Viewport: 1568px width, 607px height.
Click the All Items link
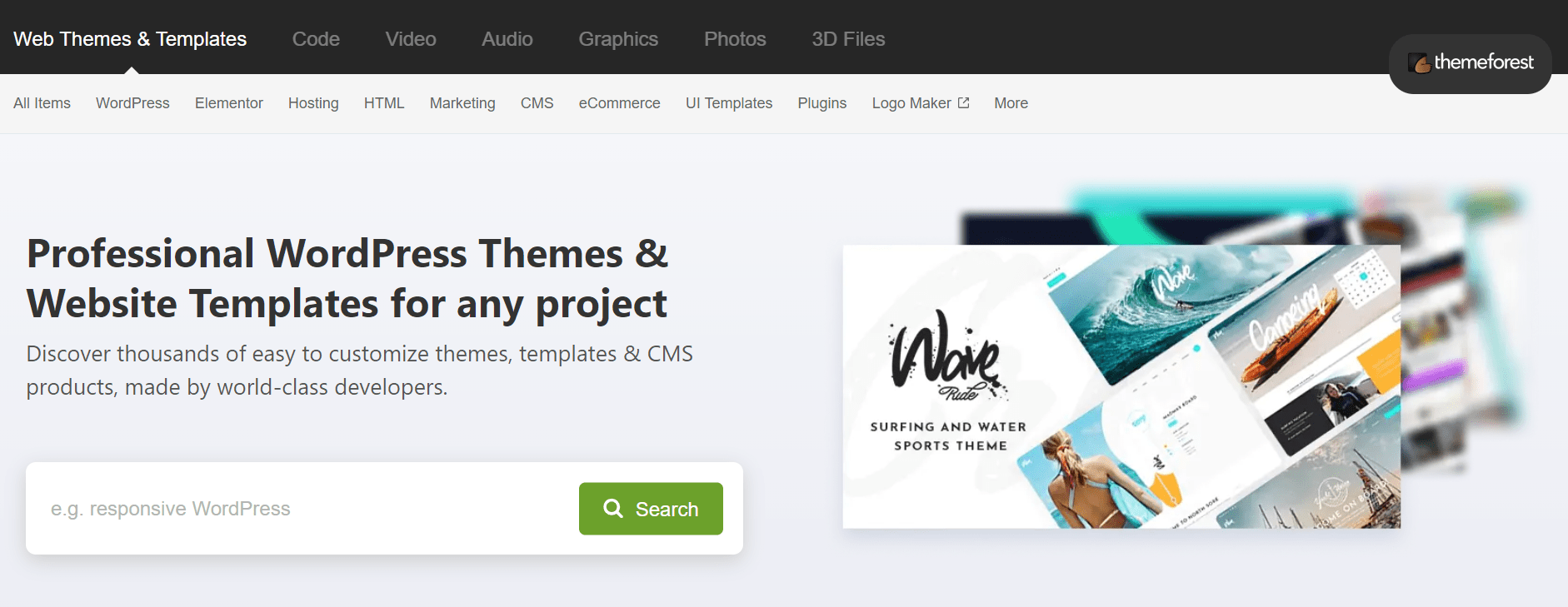(42, 103)
